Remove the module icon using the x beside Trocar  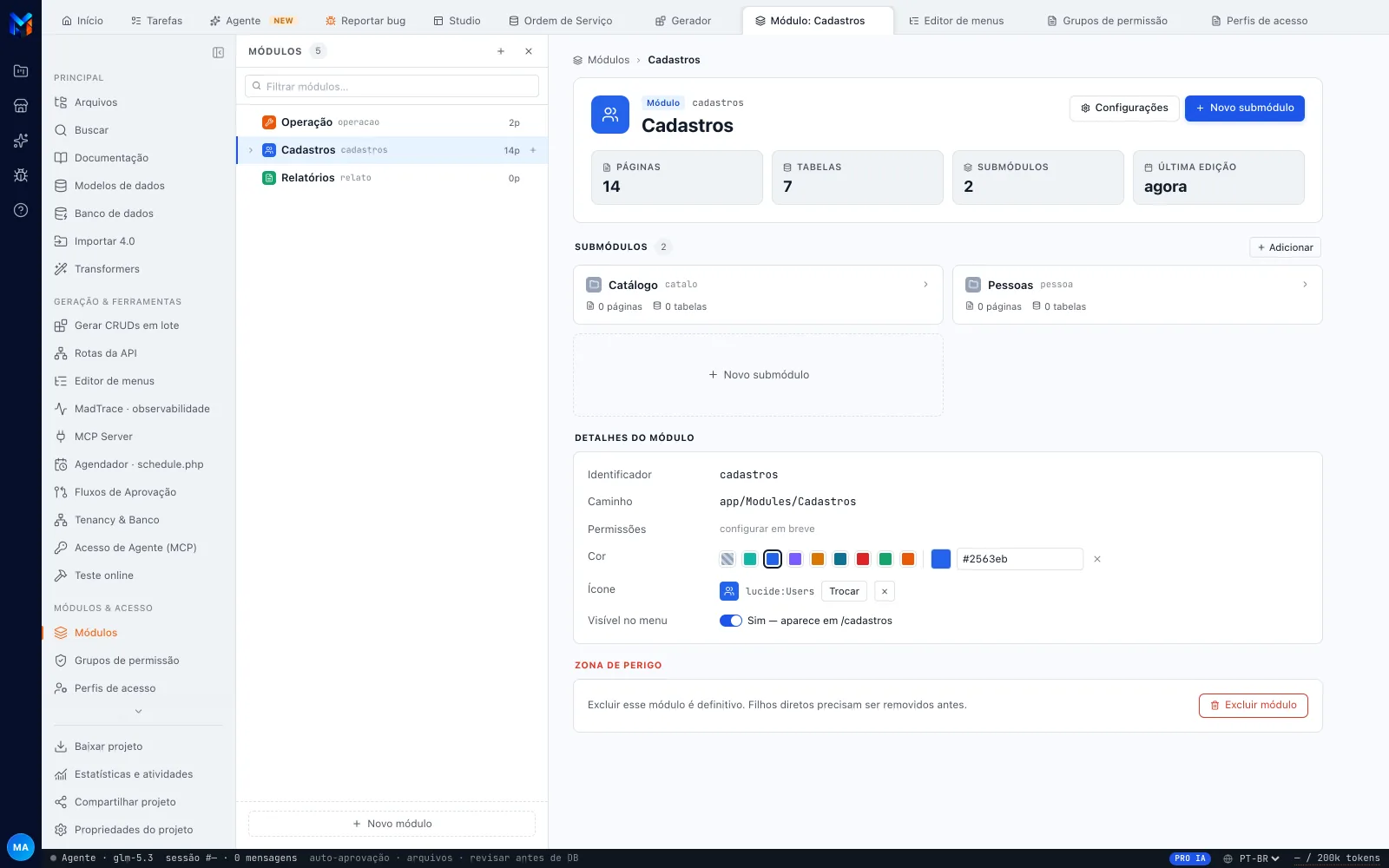point(885,591)
